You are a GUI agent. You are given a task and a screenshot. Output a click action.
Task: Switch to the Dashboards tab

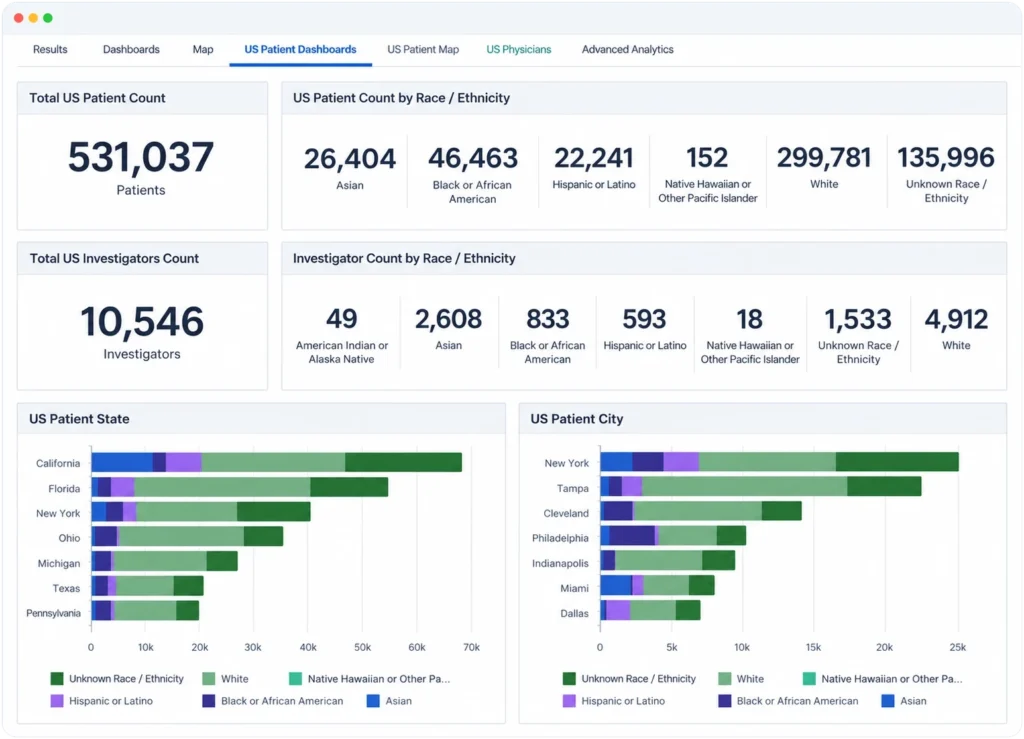point(131,50)
